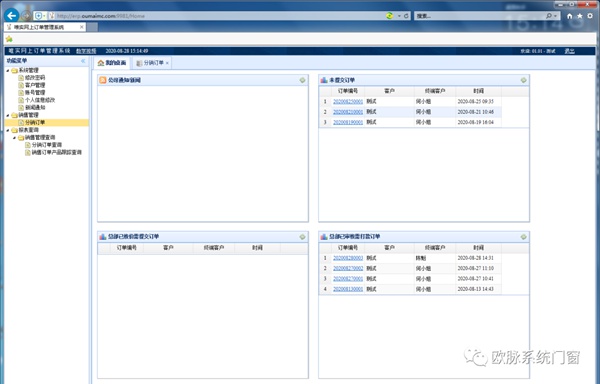Click the underlined link beside the system title
The height and width of the screenshot is (384, 600).
pos(86,51)
